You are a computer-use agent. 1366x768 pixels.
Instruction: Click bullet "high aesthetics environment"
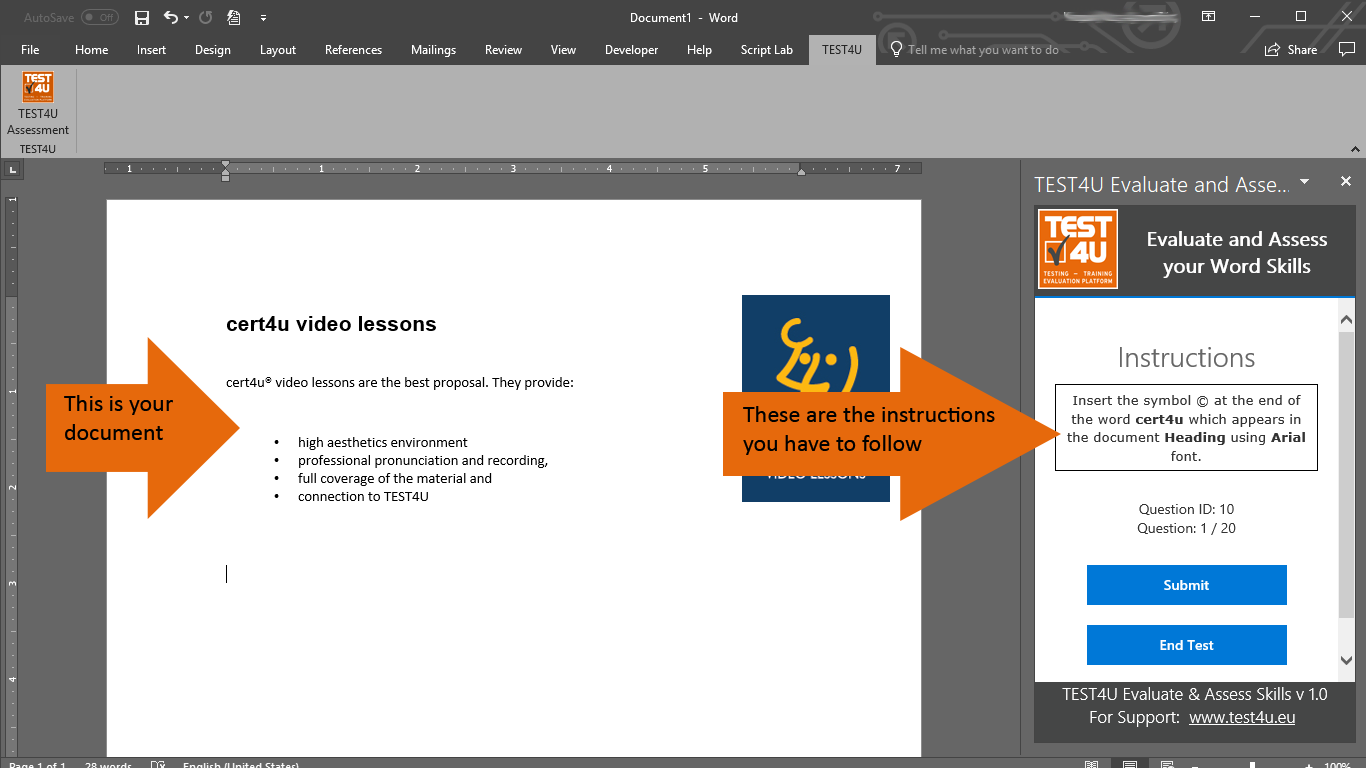383,442
